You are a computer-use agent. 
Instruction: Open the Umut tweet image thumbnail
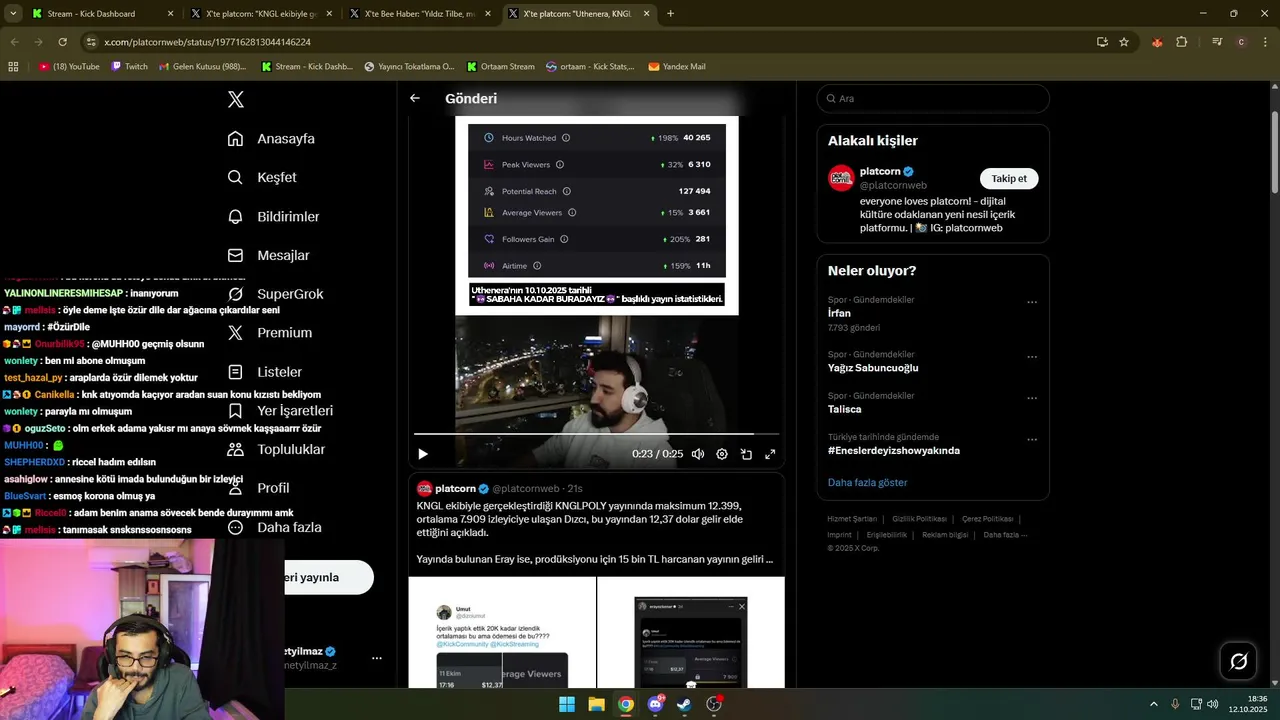pyautogui.click(x=502, y=632)
